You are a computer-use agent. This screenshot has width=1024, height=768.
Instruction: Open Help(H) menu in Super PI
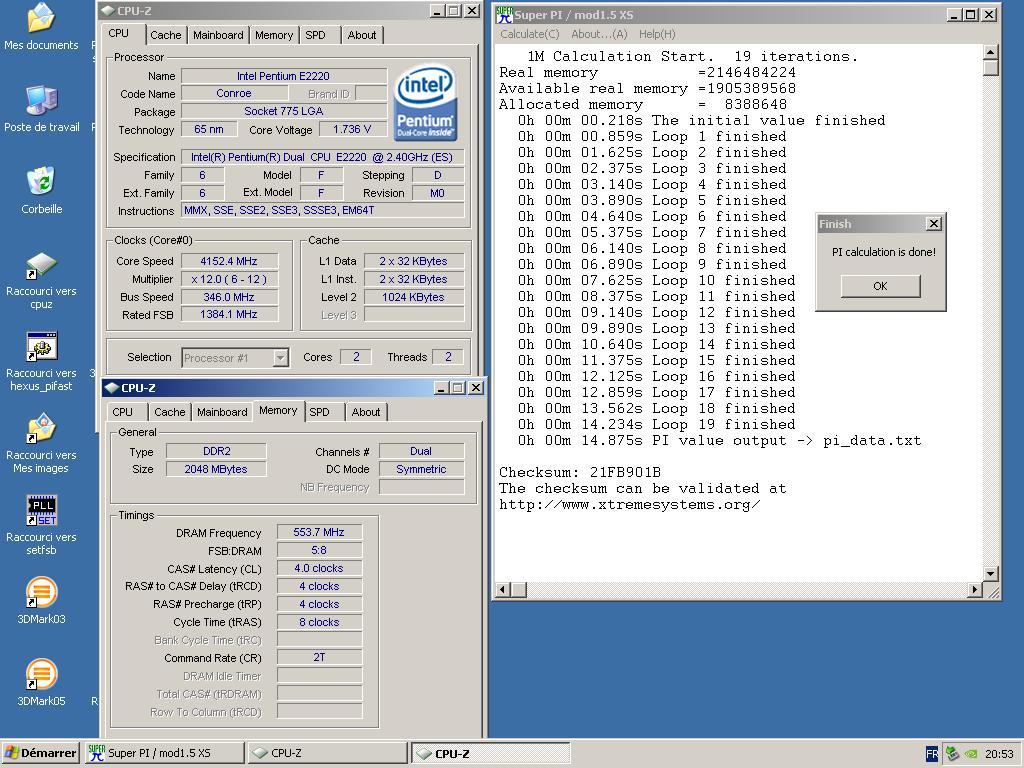[657, 34]
